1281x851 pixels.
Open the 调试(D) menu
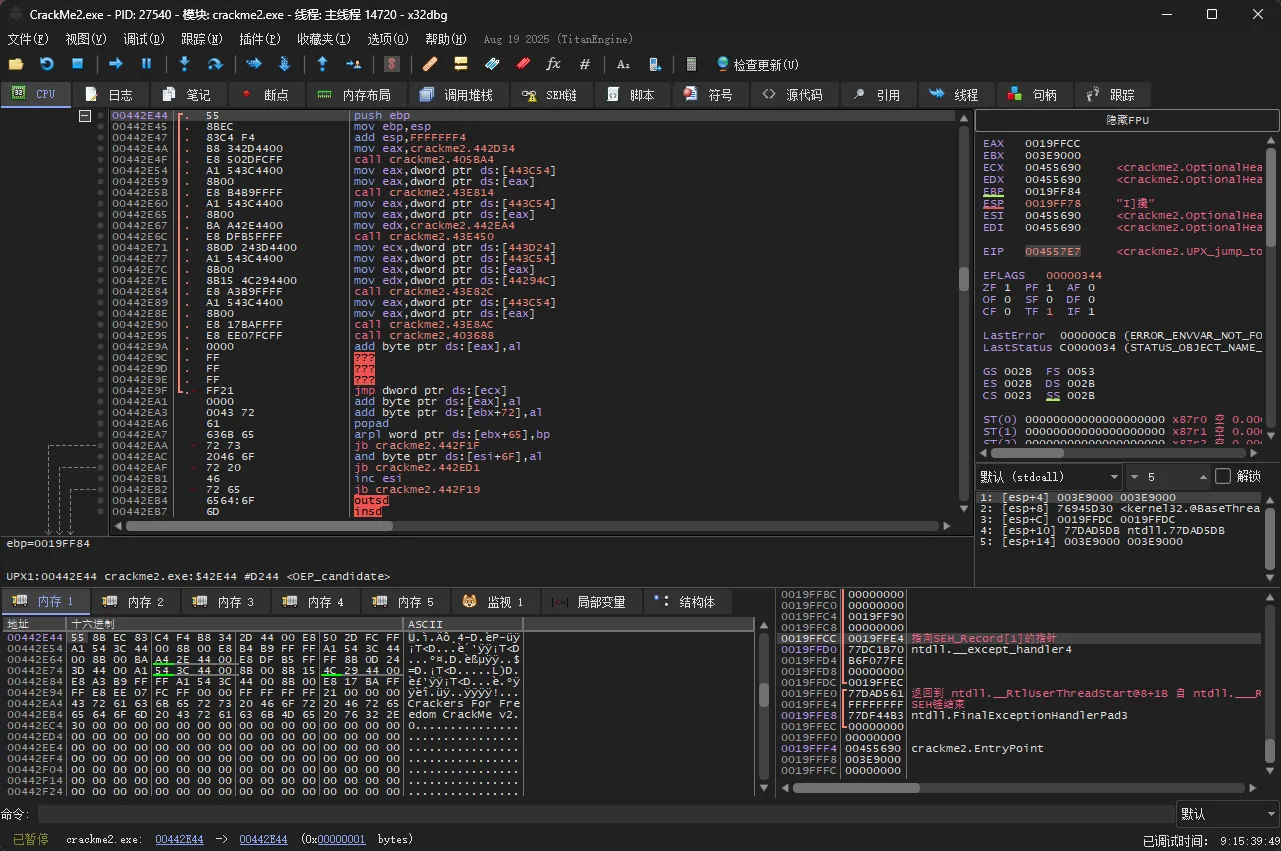pos(143,39)
